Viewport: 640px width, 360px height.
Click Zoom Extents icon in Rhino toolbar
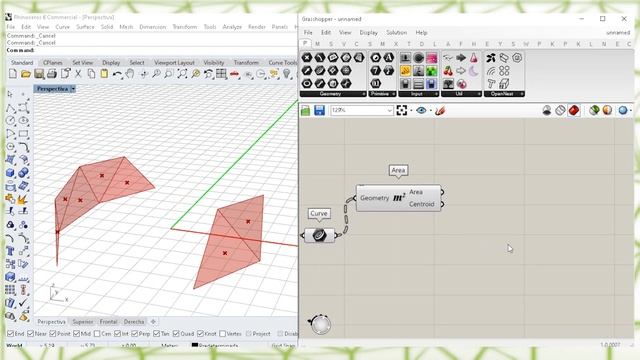(x=182, y=74)
